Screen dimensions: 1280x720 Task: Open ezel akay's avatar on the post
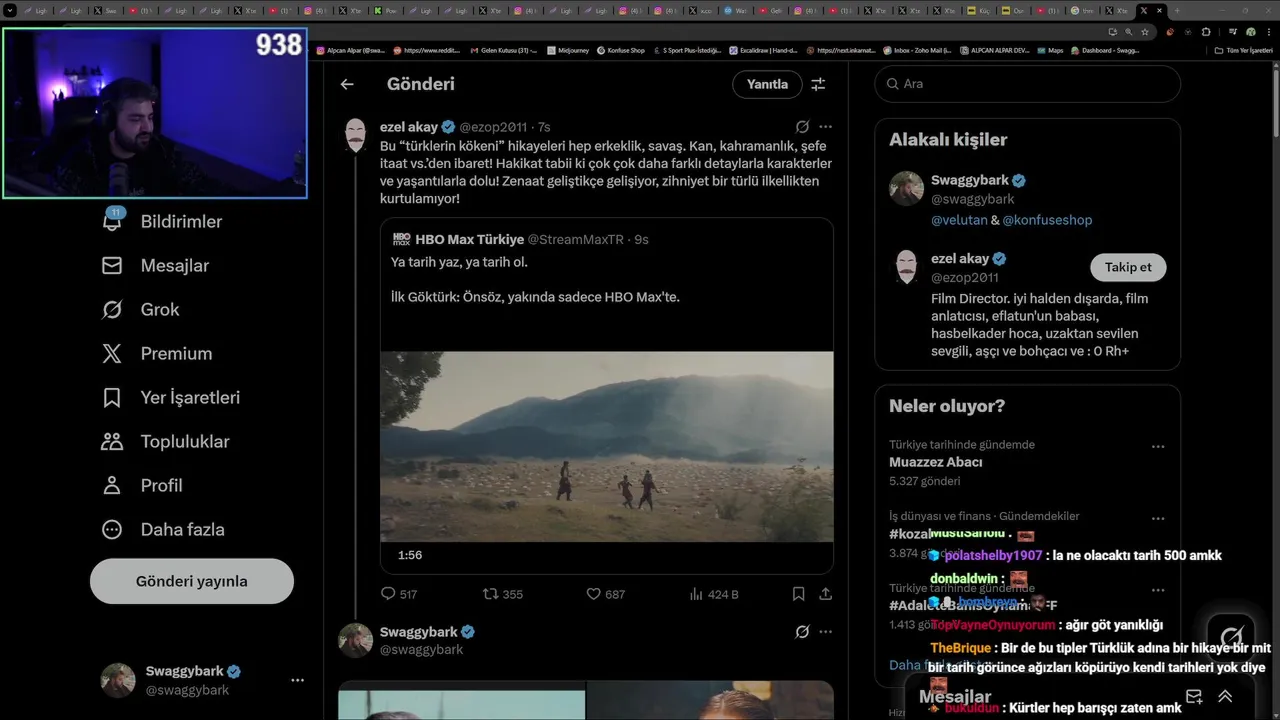click(355, 135)
